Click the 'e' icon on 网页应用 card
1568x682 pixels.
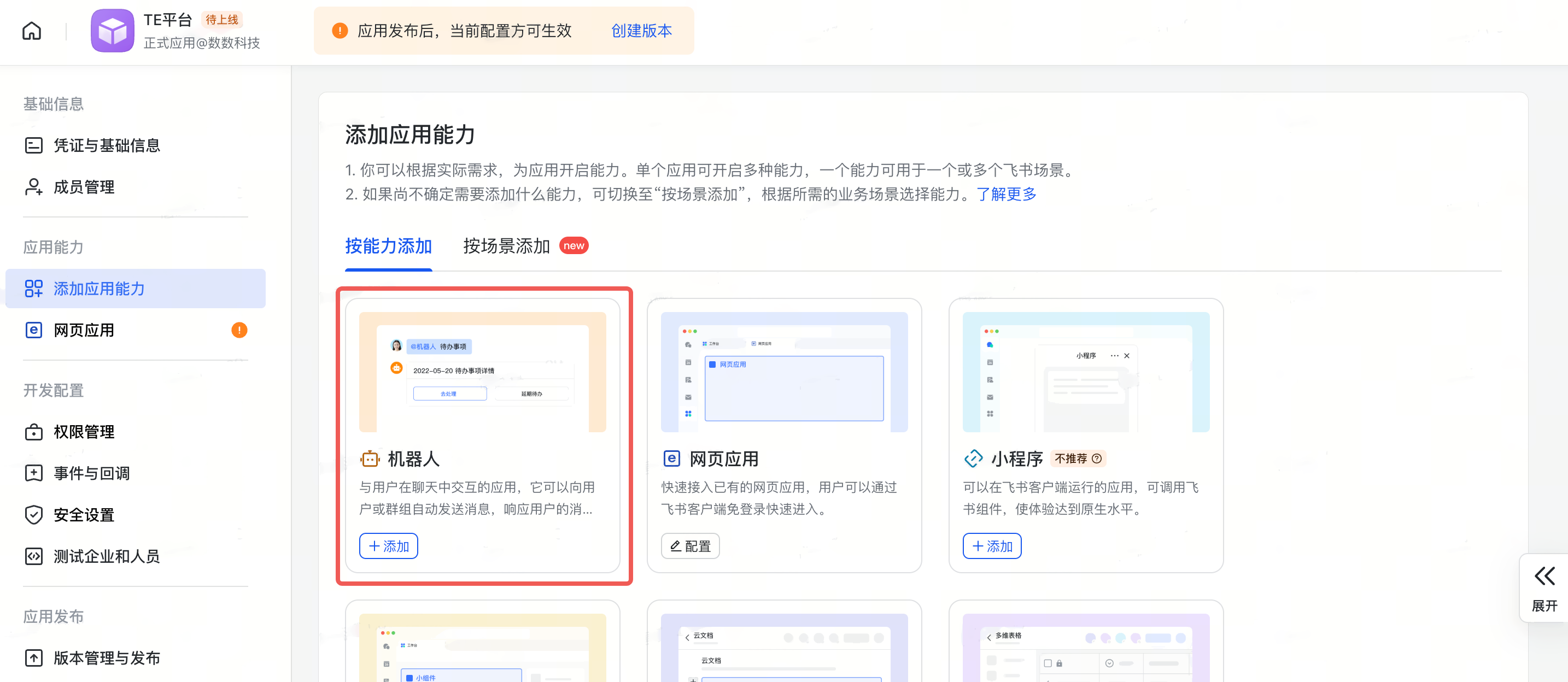[x=671, y=458]
